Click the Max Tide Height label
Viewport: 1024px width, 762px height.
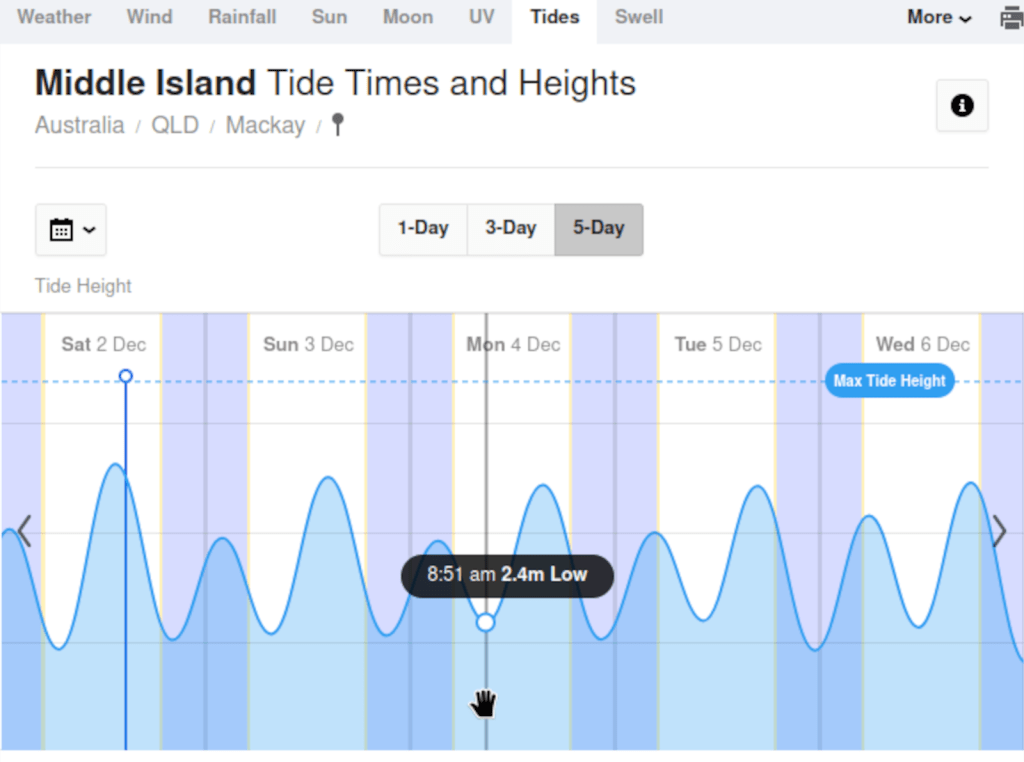pyautogui.click(x=889, y=381)
